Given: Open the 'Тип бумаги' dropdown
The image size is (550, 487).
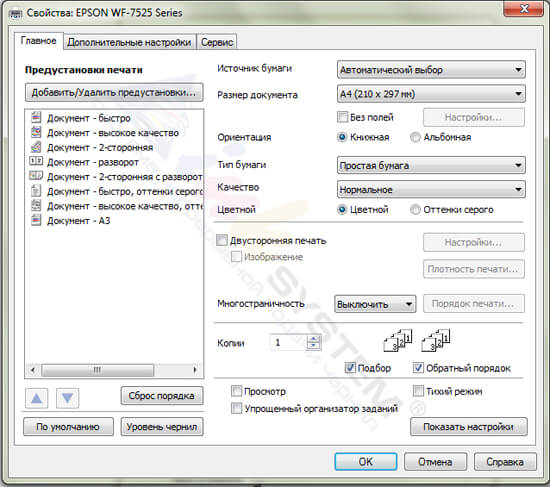Looking at the screenshot, I should [431, 165].
